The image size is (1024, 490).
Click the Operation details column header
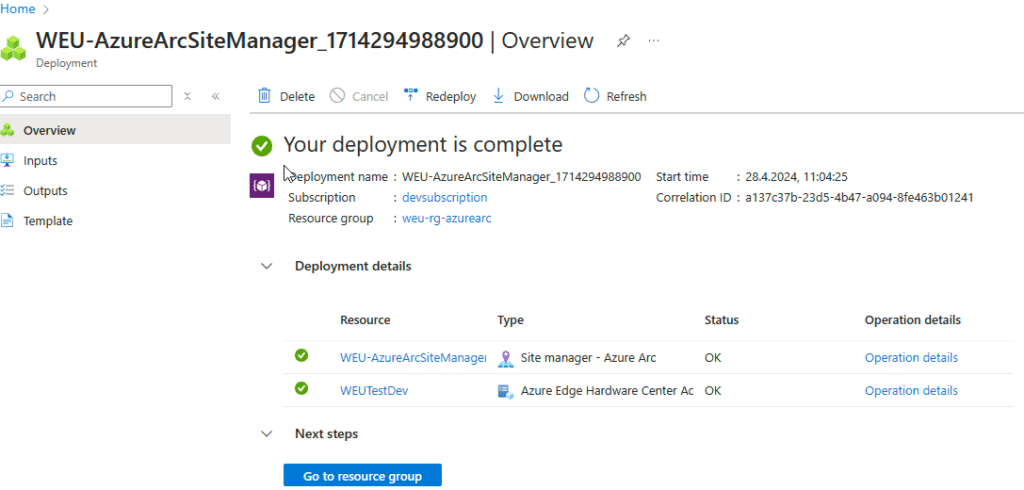point(913,320)
